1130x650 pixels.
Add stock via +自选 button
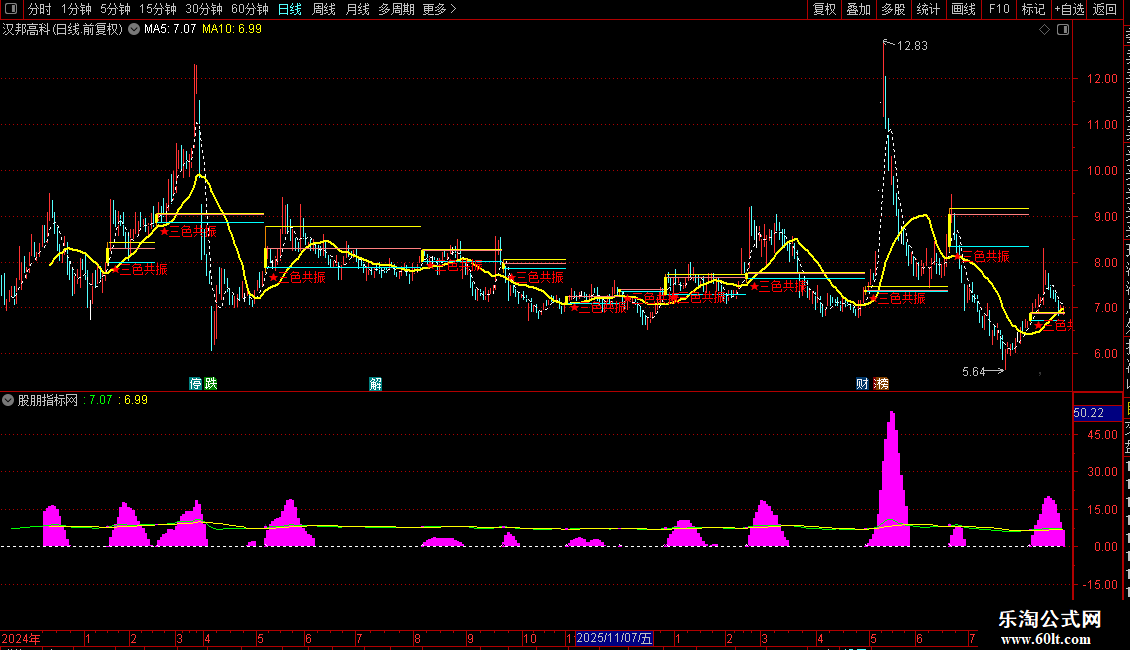[x=1069, y=9]
